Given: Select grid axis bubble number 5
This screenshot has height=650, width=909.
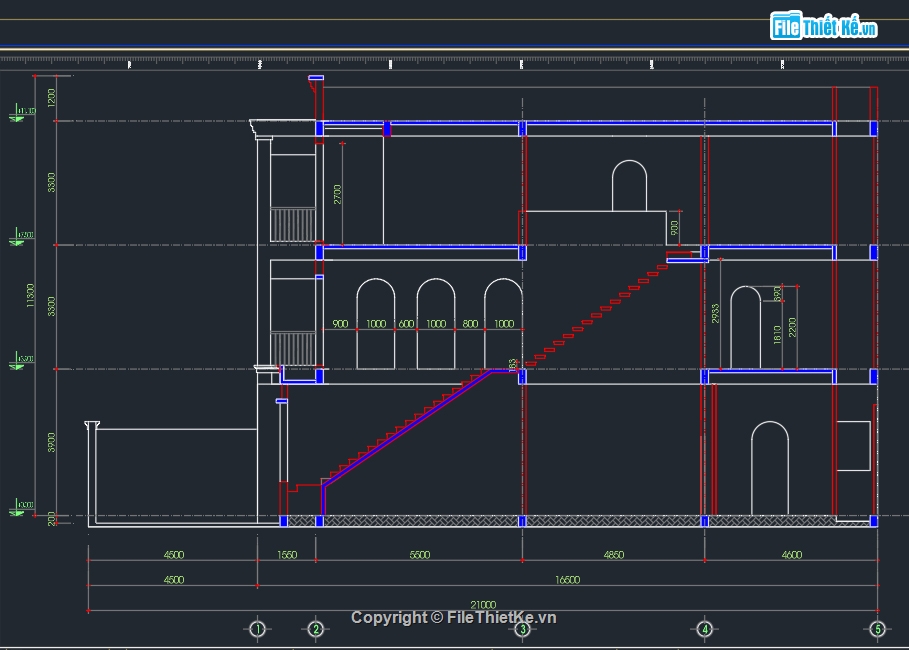Looking at the screenshot, I should pyautogui.click(x=877, y=629).
